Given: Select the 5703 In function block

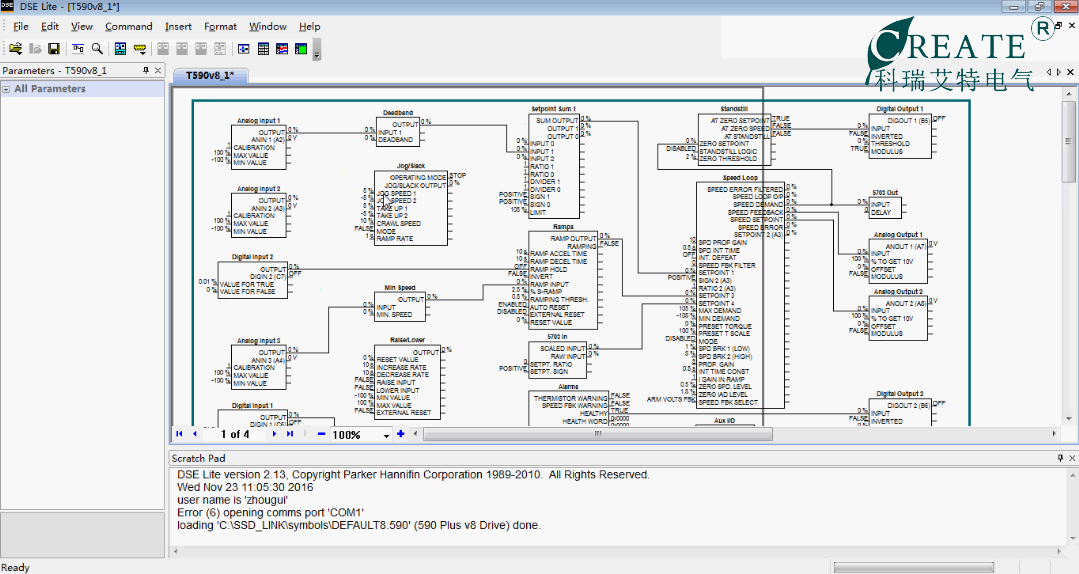Looking at the screenshot, I should pos(557,360).
